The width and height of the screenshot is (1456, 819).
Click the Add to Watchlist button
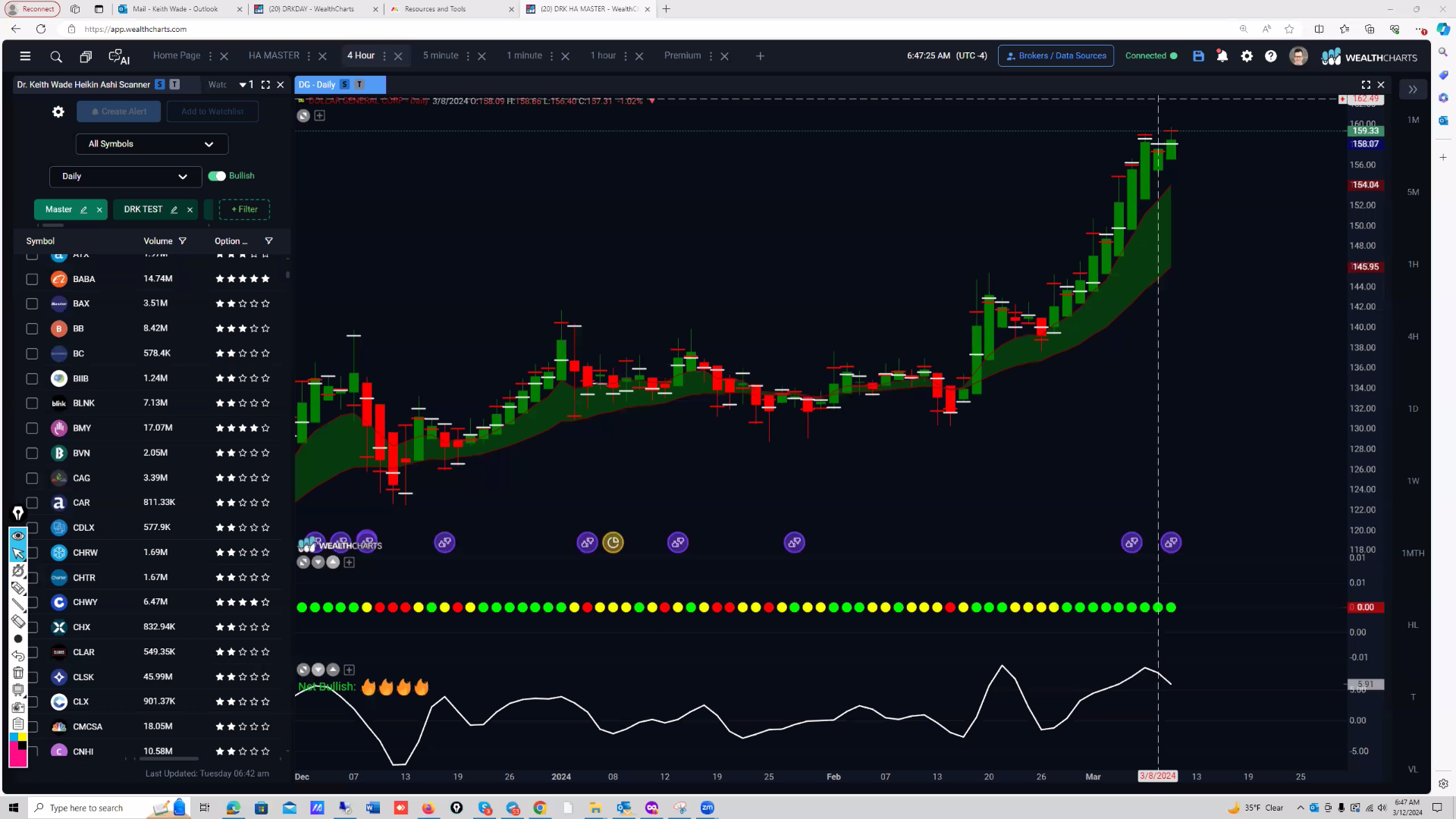(212, 111)
